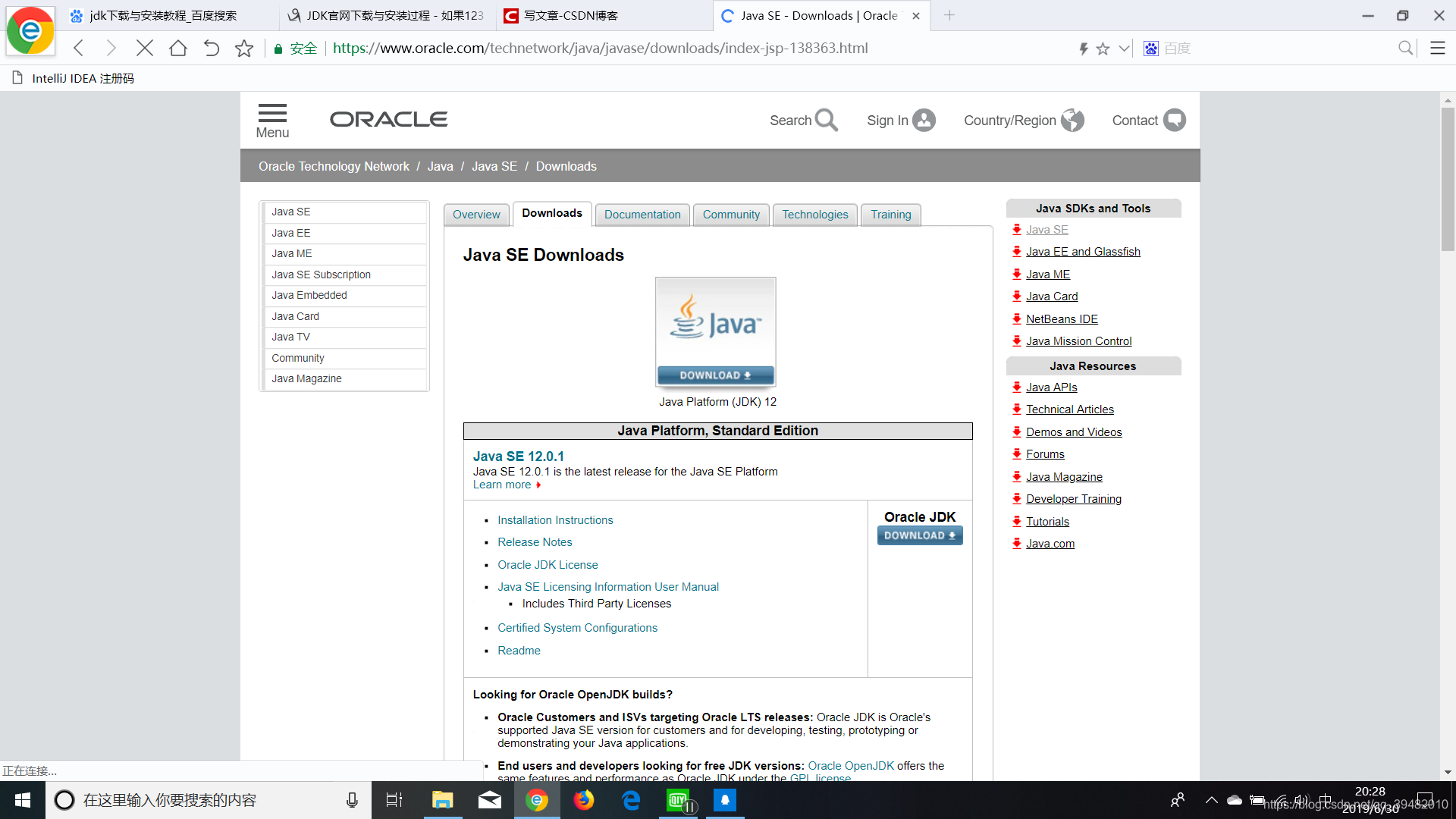Image resolution: width=1456 pixels, height=819 pixels.
Task: Click Oracle Technology Network breadcrumb
Action: pos(334,166)
